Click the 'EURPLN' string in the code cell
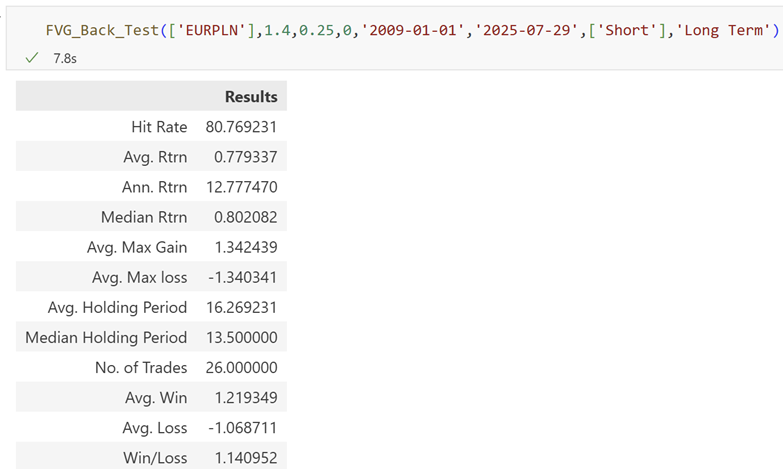This screenshot has width=783, height=469. (x=214, y=30)
